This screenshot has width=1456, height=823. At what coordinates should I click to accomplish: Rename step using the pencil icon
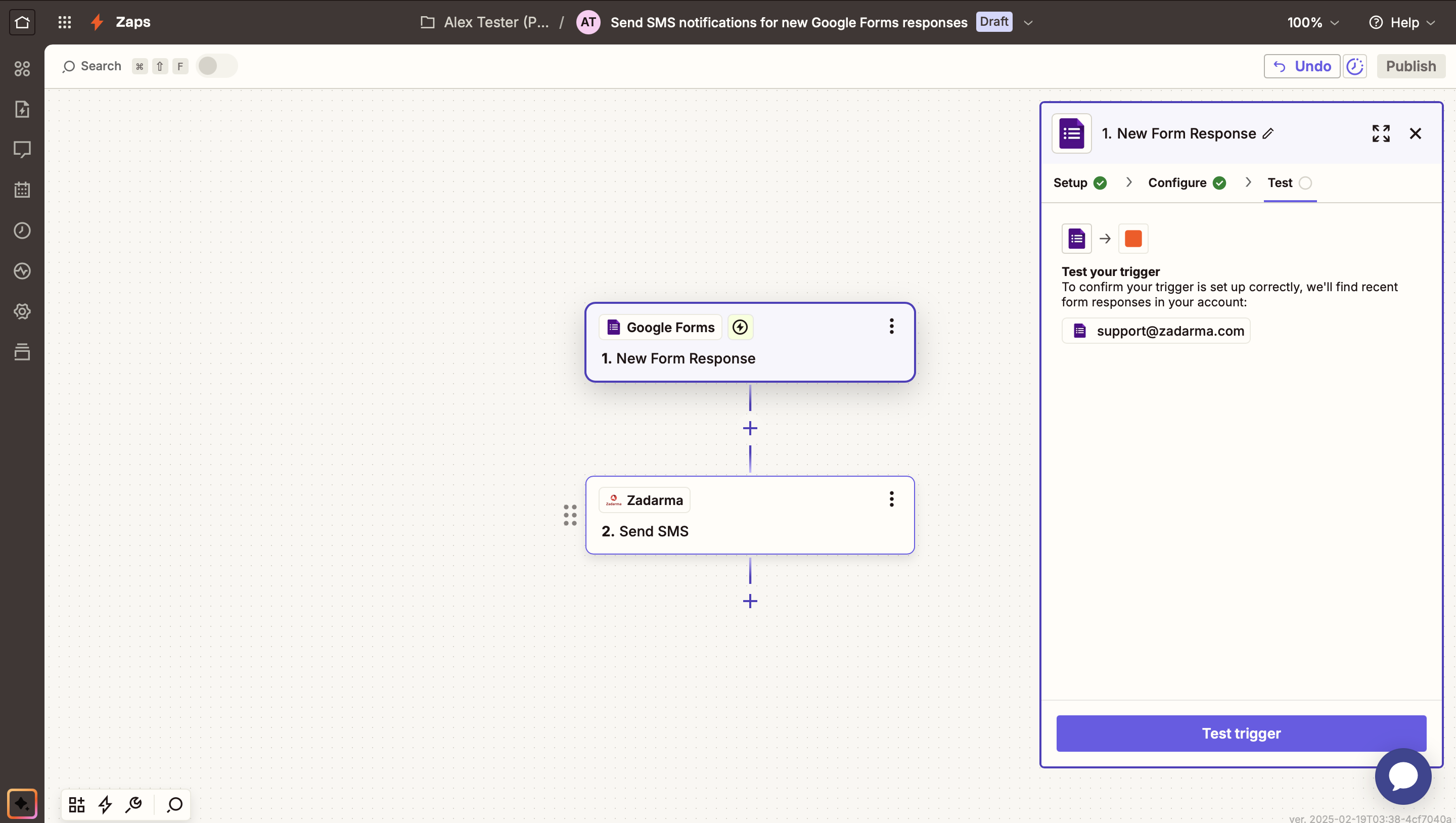point(1268,133)
